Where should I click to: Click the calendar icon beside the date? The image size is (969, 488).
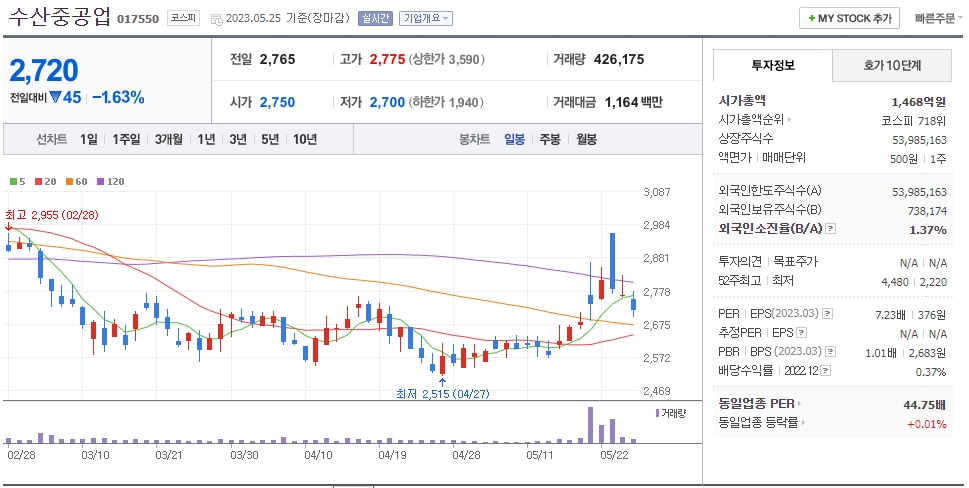pos(216,19)
